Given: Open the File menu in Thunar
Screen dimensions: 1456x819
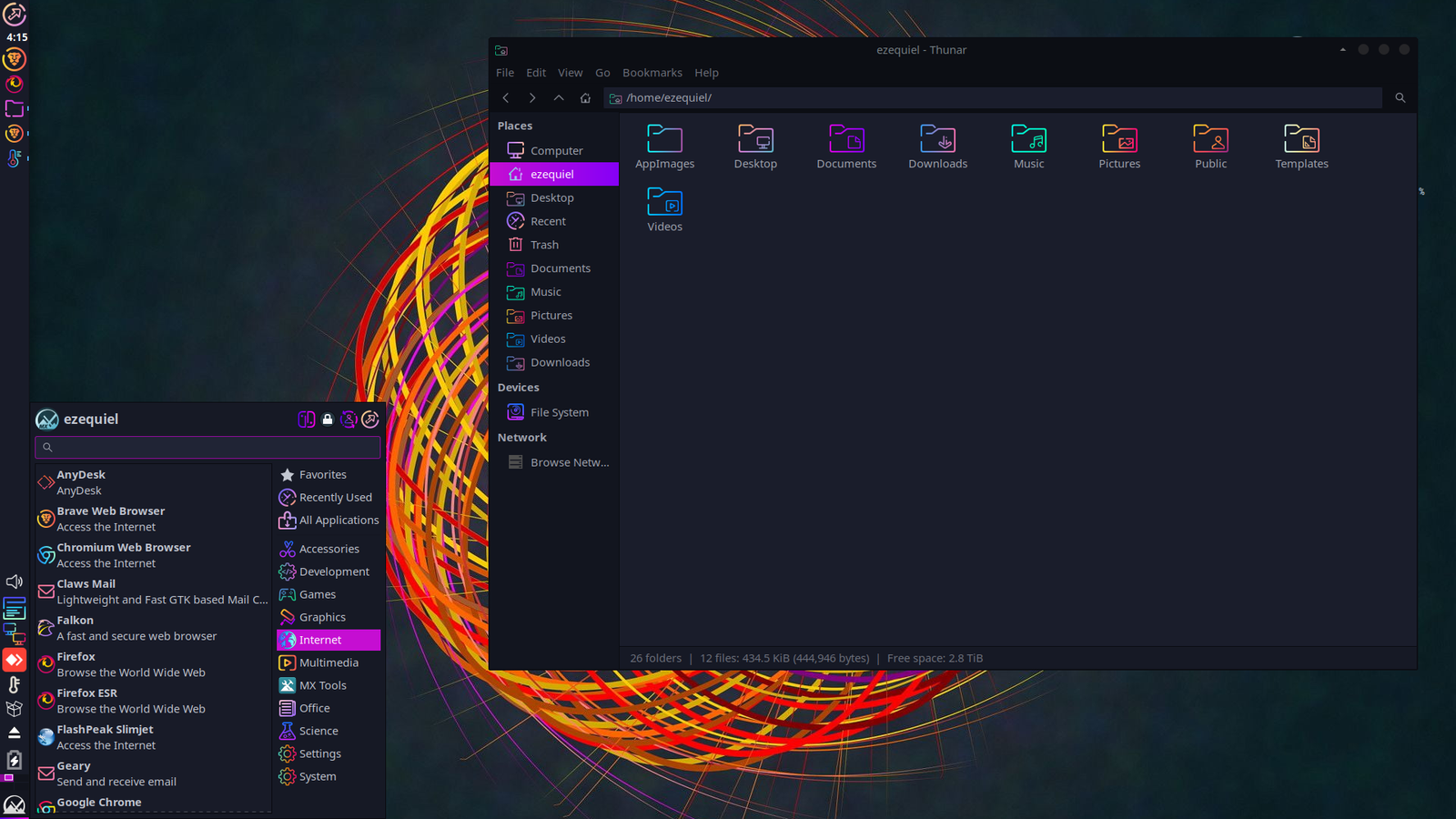Looking at the screenshot, I should click(x=505, y=73).
